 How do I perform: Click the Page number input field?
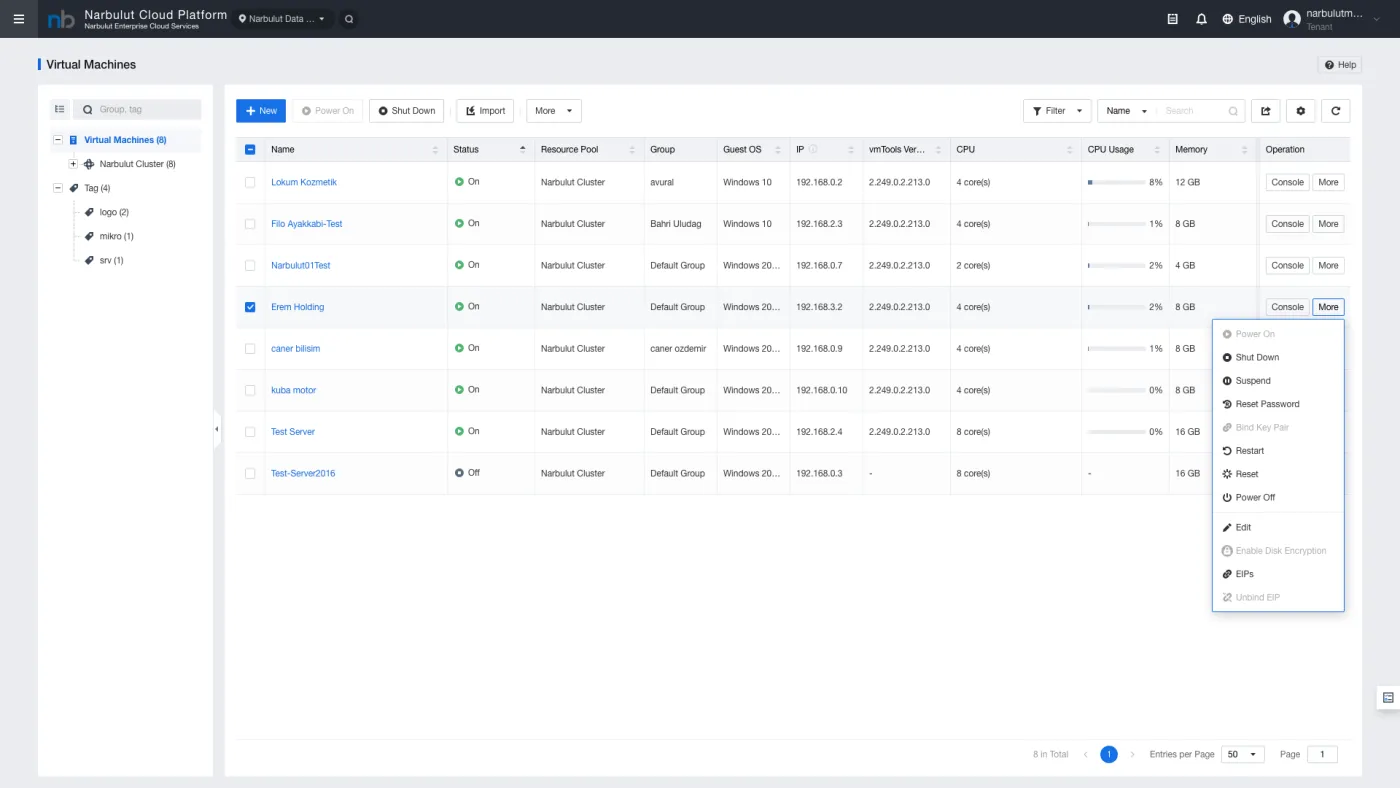click(x=1322, y=755)
